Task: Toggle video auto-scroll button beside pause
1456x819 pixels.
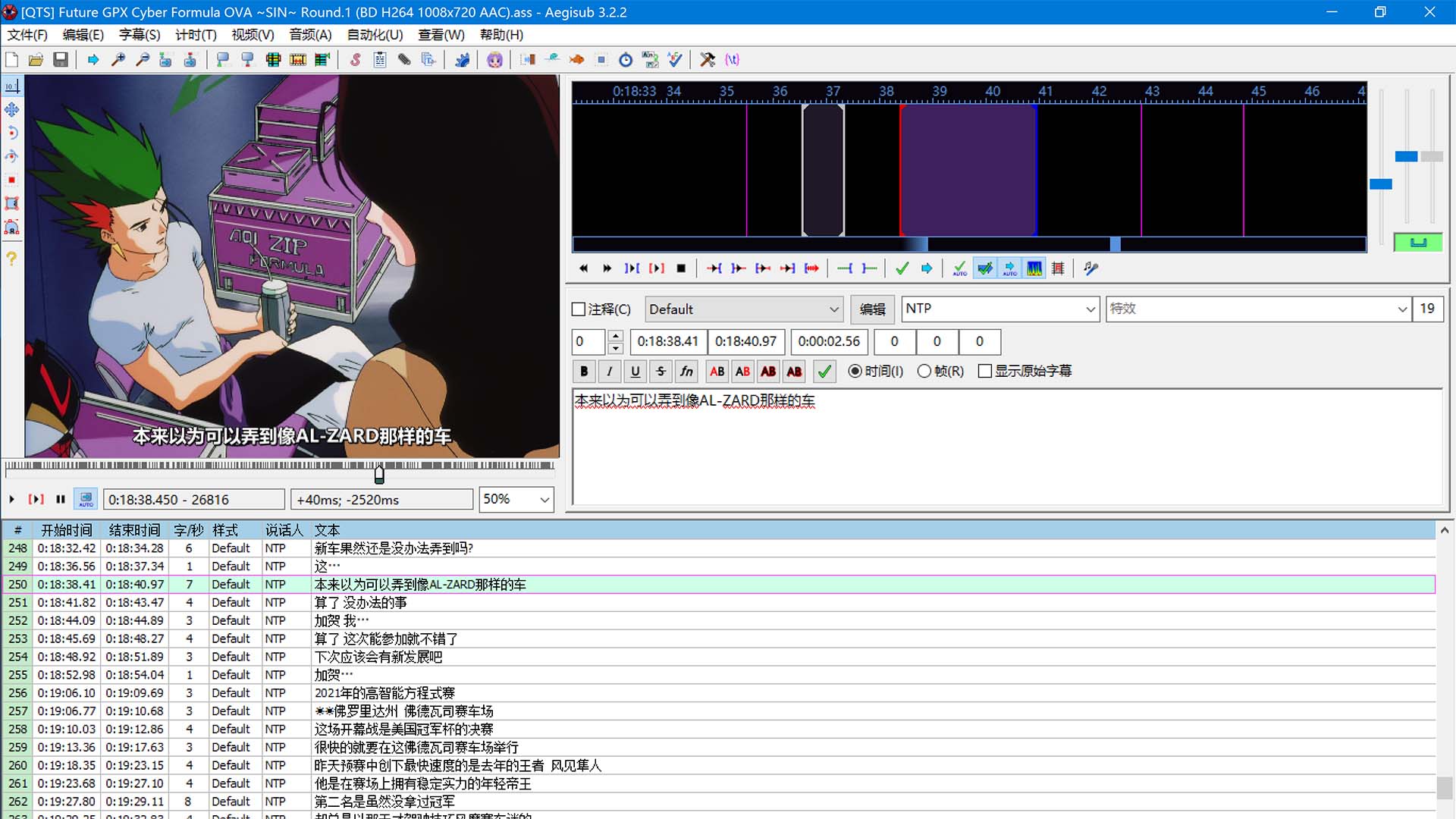Action: click(86, 499)
